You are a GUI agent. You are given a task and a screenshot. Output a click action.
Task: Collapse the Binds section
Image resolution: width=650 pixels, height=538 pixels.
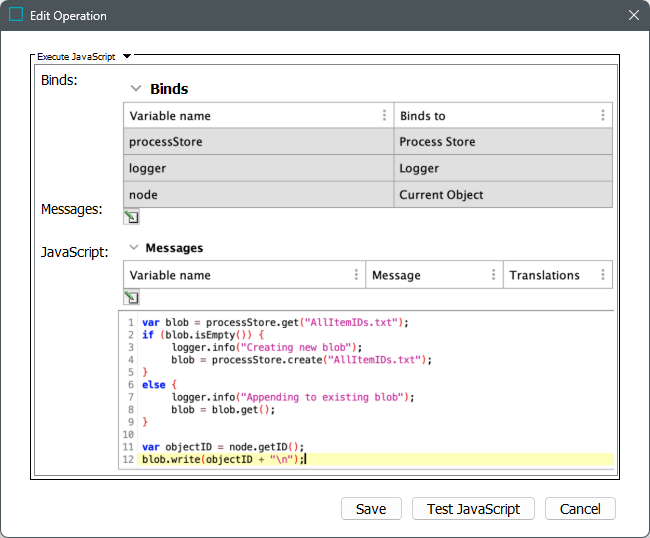tap(136, 89)
